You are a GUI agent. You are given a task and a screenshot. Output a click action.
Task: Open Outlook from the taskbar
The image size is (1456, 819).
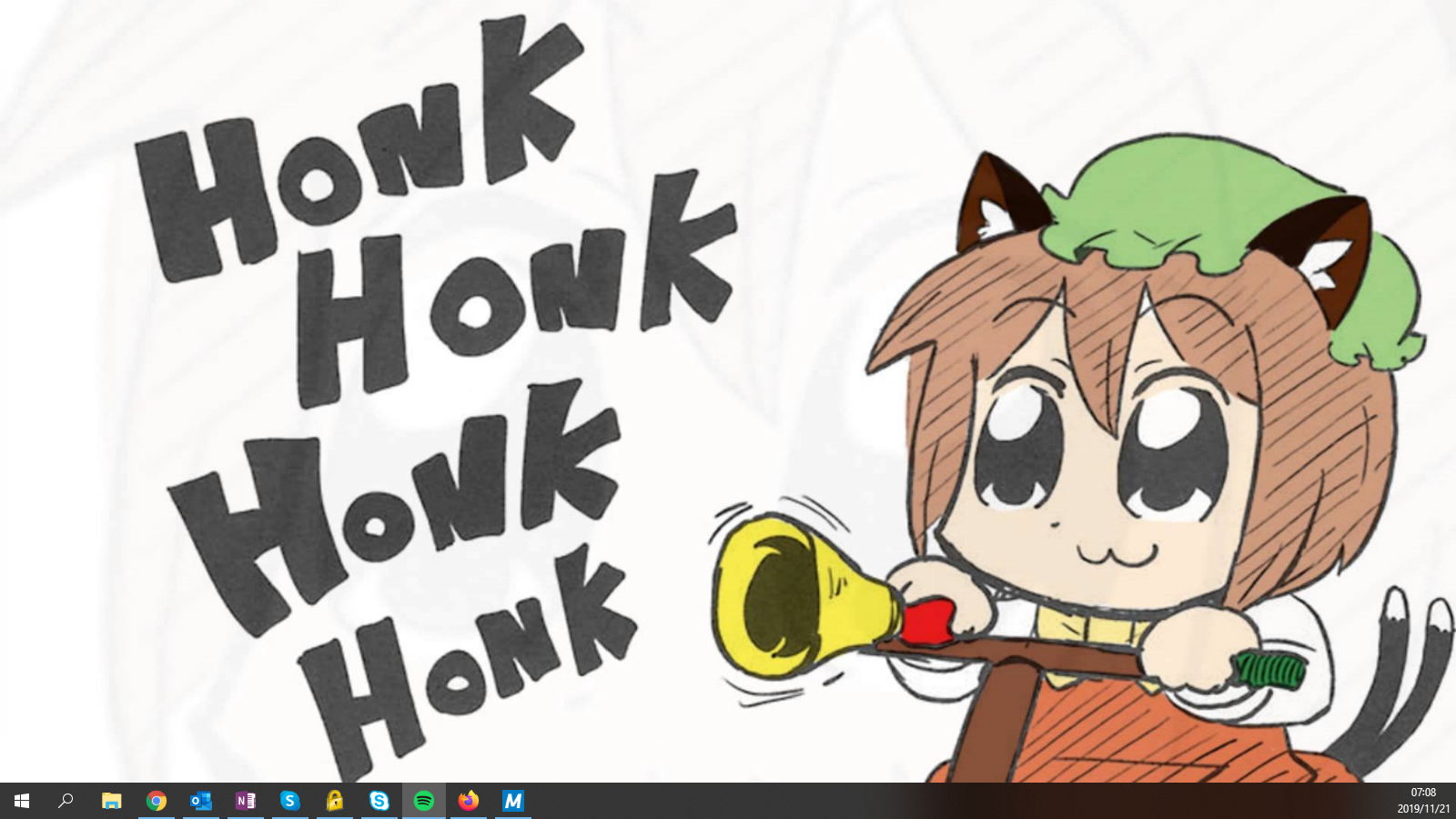coord(201,801)
